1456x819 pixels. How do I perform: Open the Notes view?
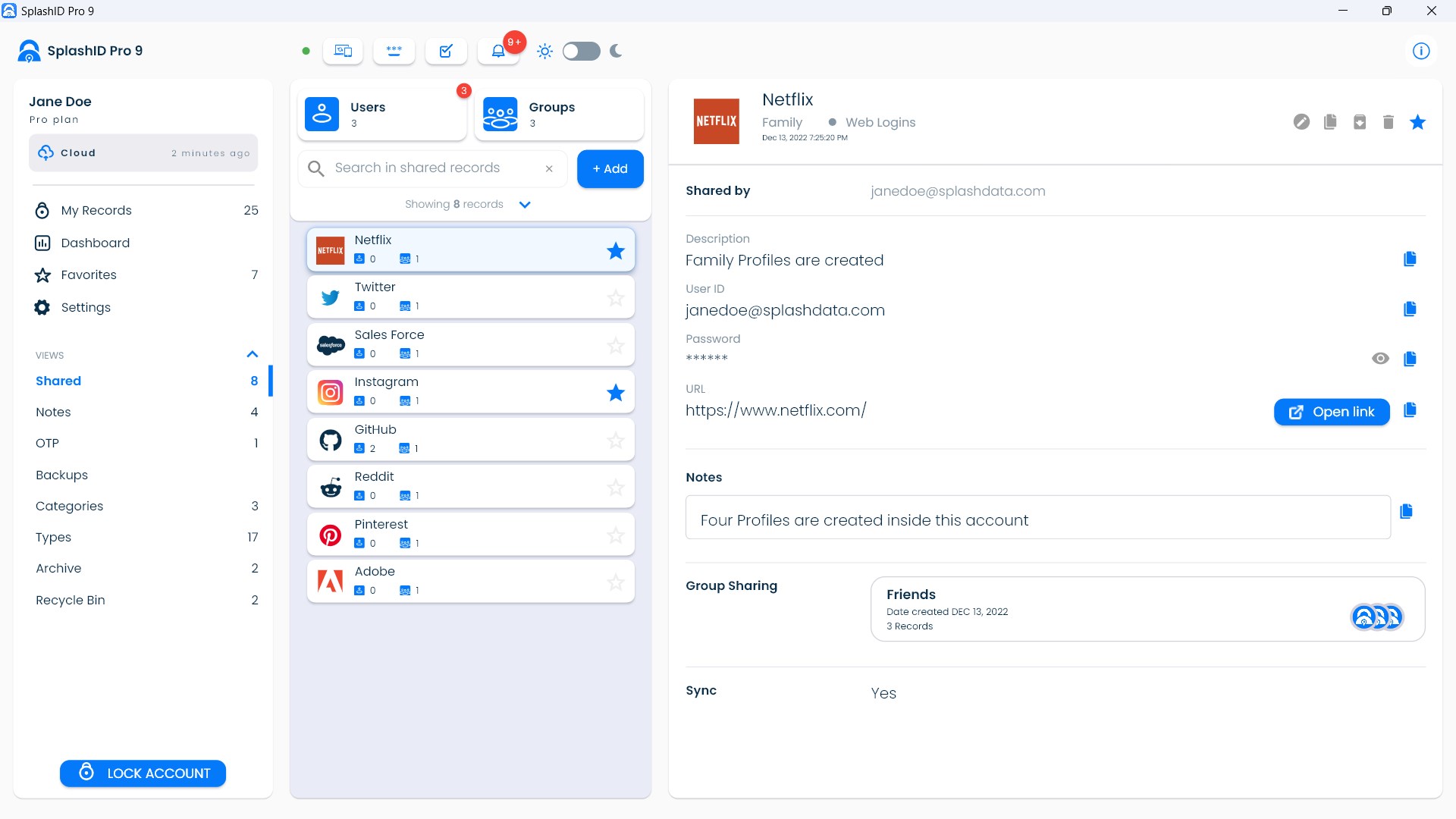click(53, 412)
